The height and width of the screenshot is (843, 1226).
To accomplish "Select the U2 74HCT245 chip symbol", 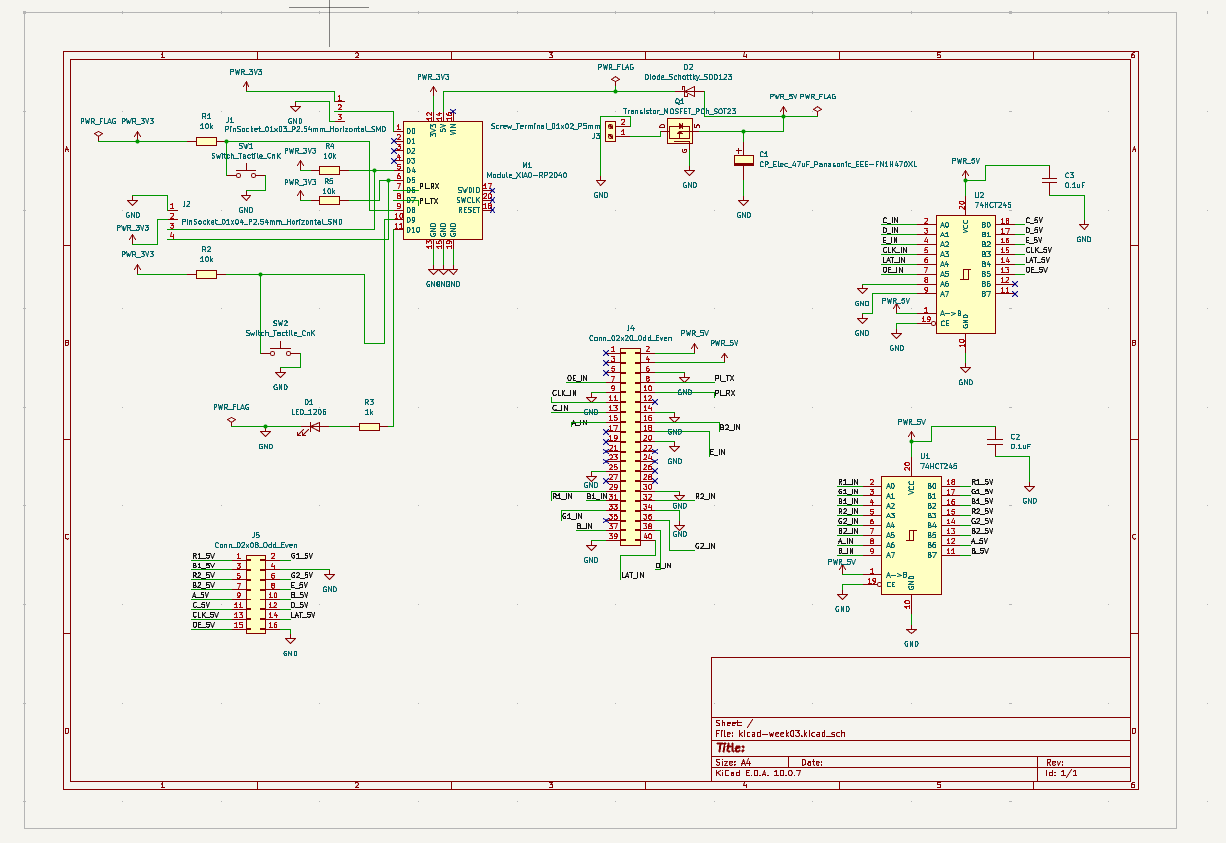I will click(x=965, y=272).
